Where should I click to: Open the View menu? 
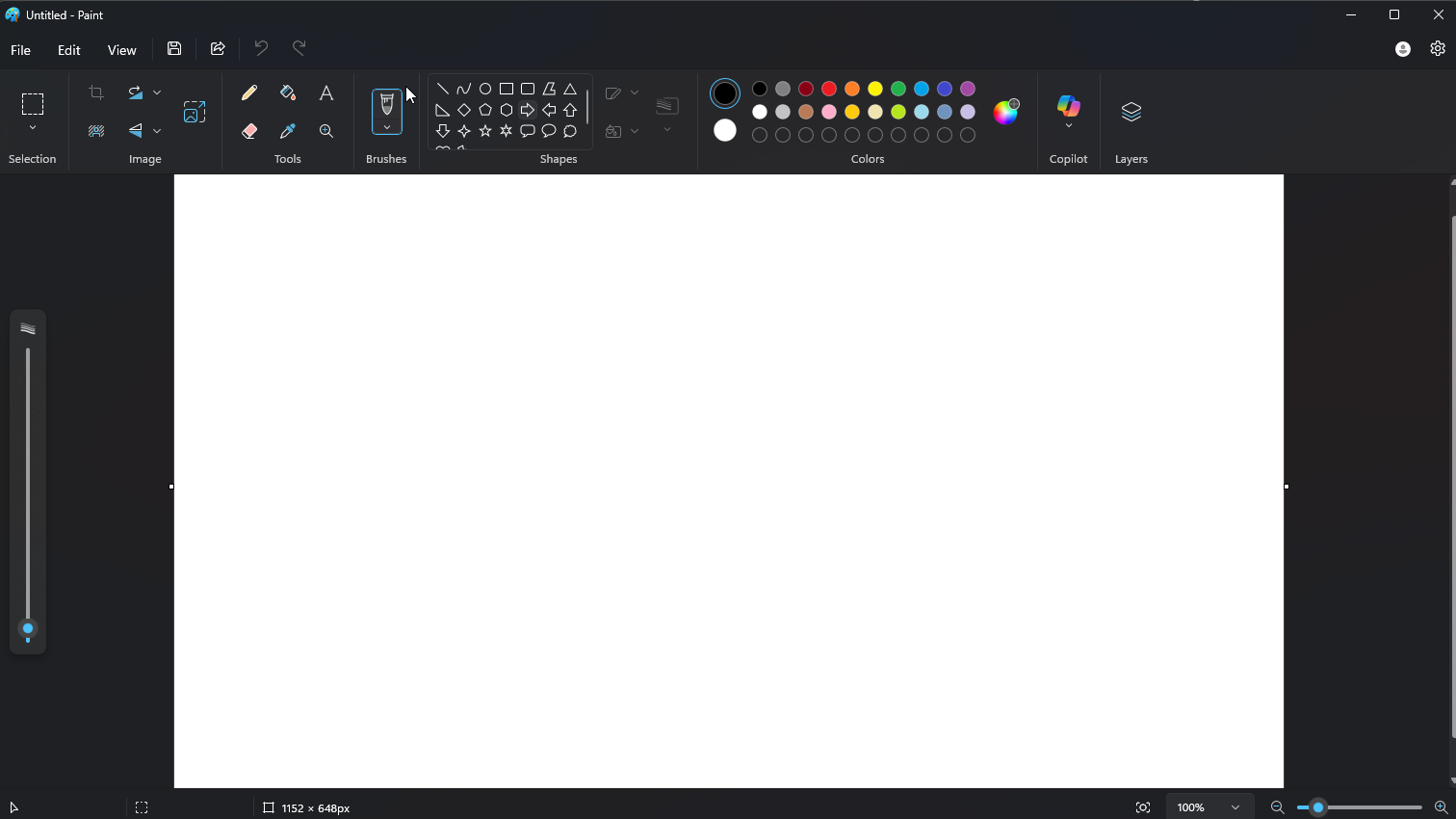click(x=122, y=50)
